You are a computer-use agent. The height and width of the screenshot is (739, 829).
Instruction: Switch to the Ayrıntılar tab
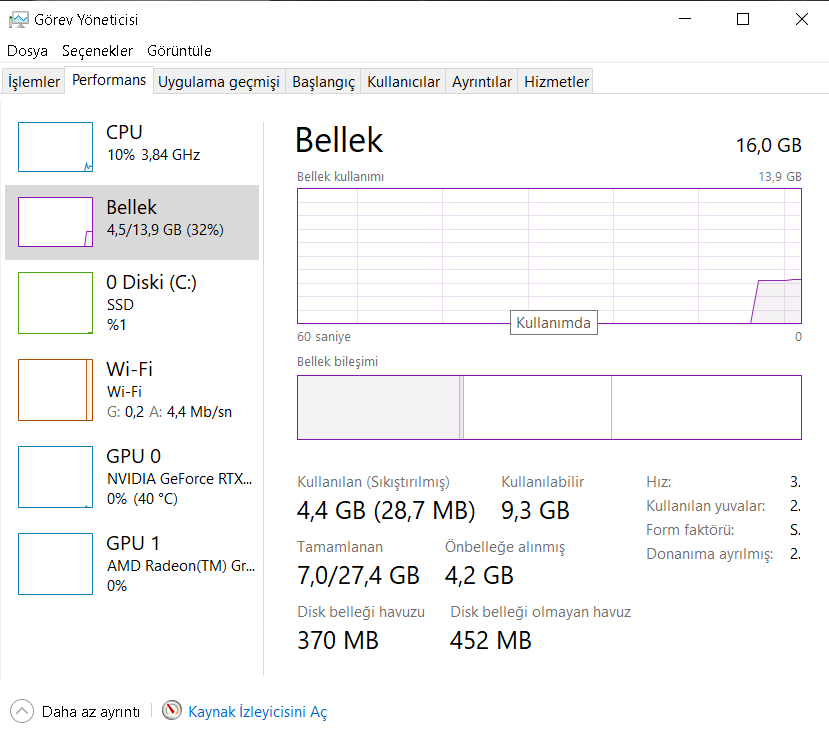(482, 82)
